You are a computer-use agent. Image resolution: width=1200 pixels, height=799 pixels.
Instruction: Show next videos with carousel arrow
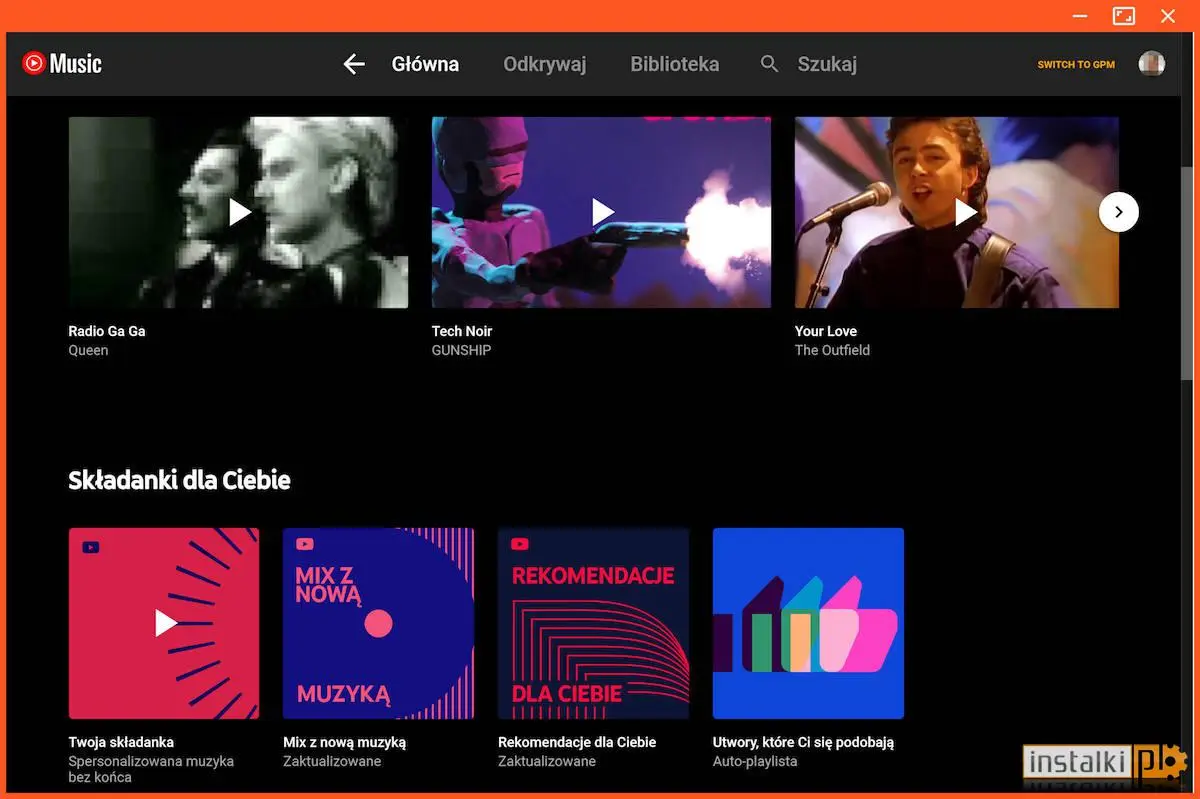[1119, 212]
